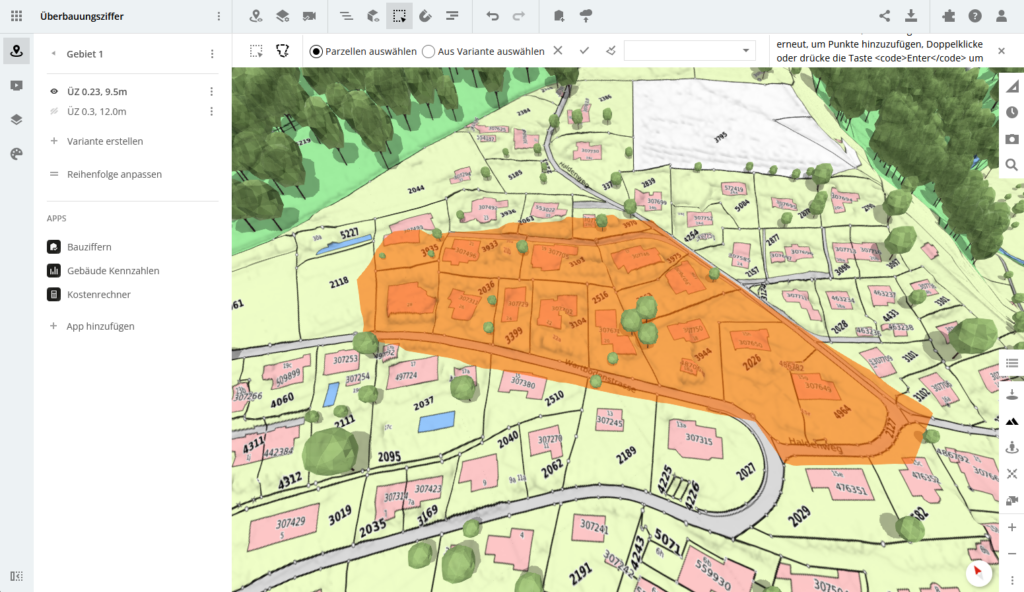The image size is (1024, 592).
Task: Open the color palette sidebar panel
Action: (16, 154)
